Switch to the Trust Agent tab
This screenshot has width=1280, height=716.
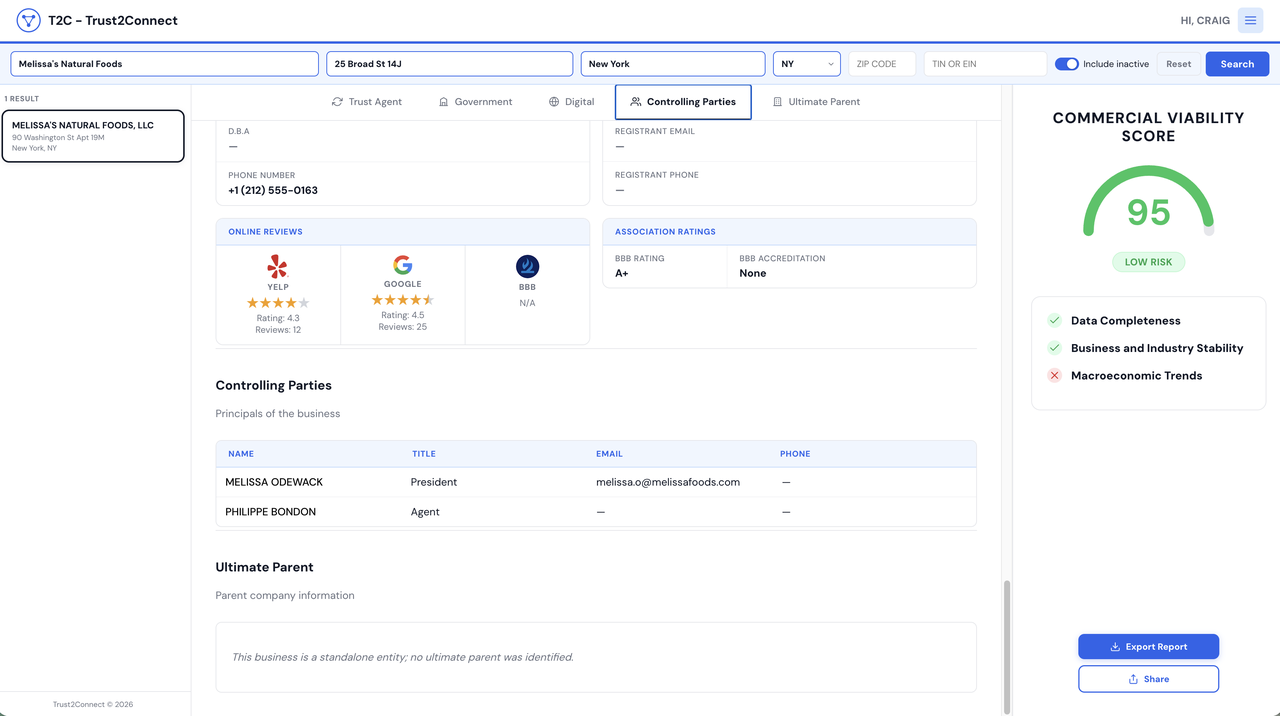click(367, 102)
